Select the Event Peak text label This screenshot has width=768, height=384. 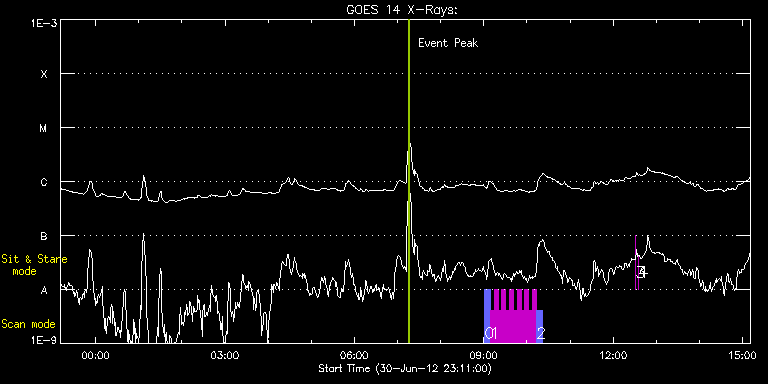(448, 43)
